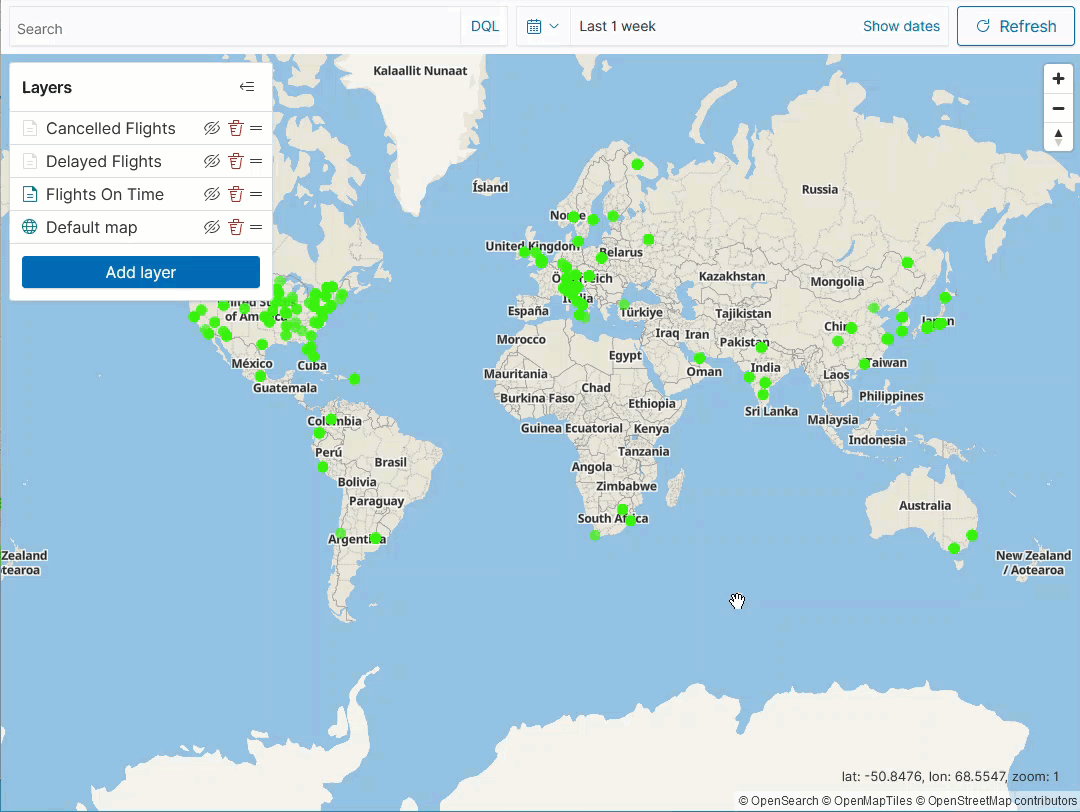Image resolution: width=1080 pixels, height=812 pixels.
Task: Switch query language via DQL
Action: coord(485,27)
